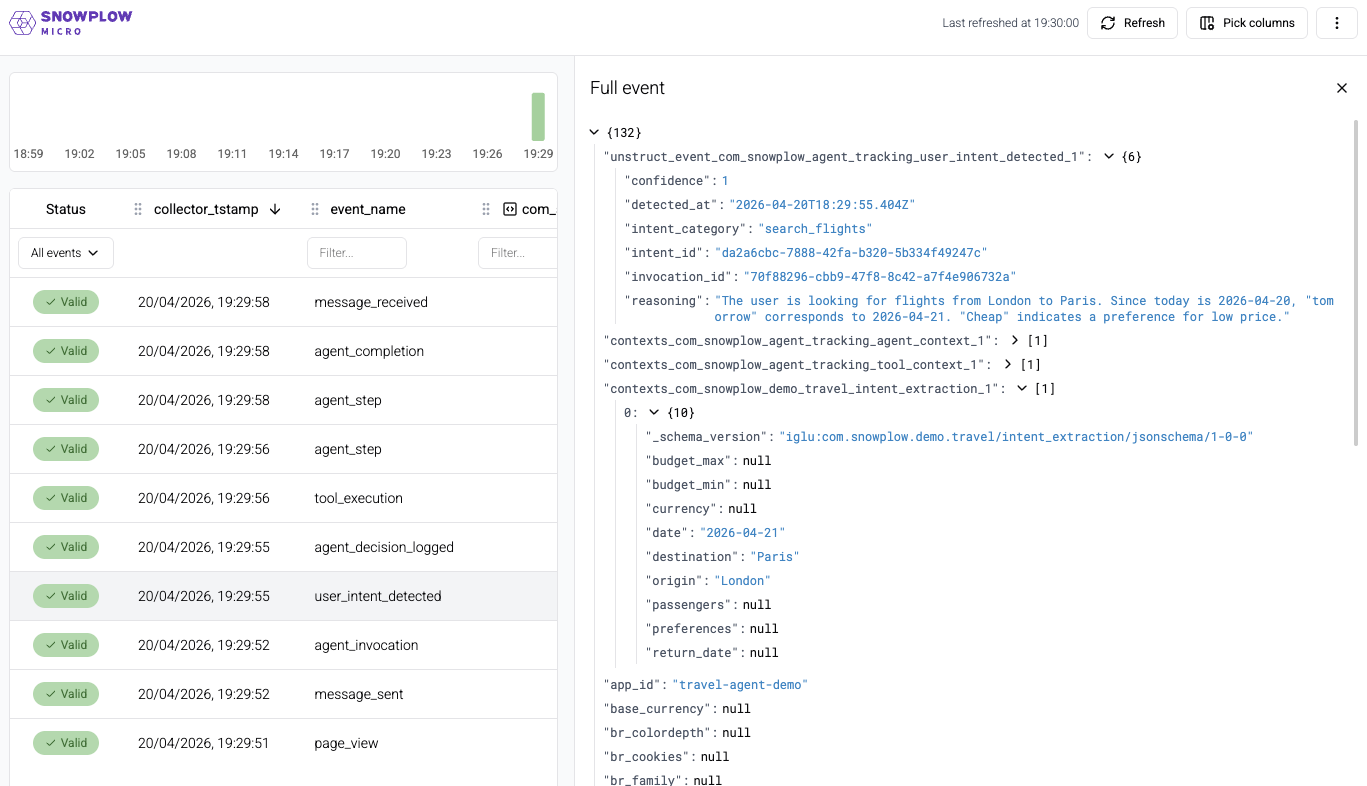
Task: Collapse the travel intent_extraction_1 array
Action: click(x=1022, y=389)
